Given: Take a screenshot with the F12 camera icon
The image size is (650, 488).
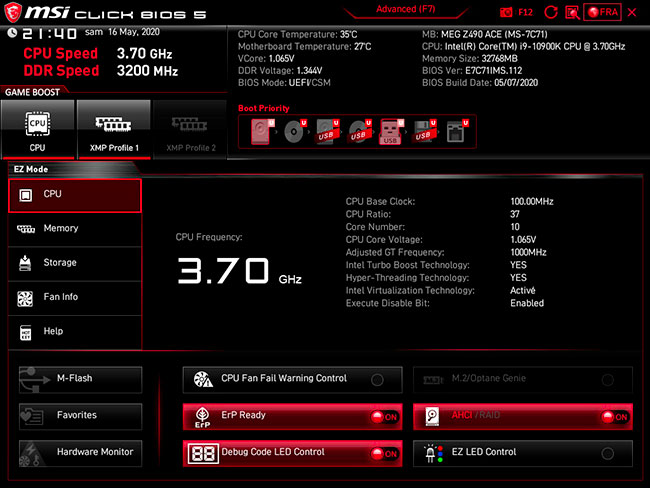Looking at the screenshot, I should (506, 12).
